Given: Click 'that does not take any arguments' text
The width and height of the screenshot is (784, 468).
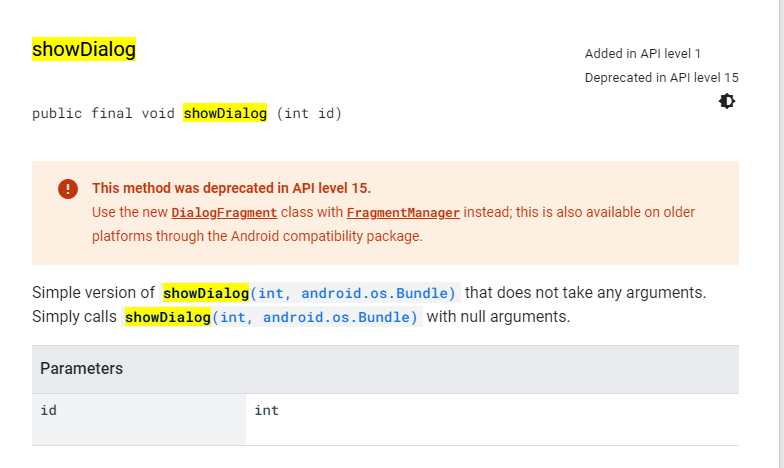Looking at the screenshot, I should coord(586,292).
